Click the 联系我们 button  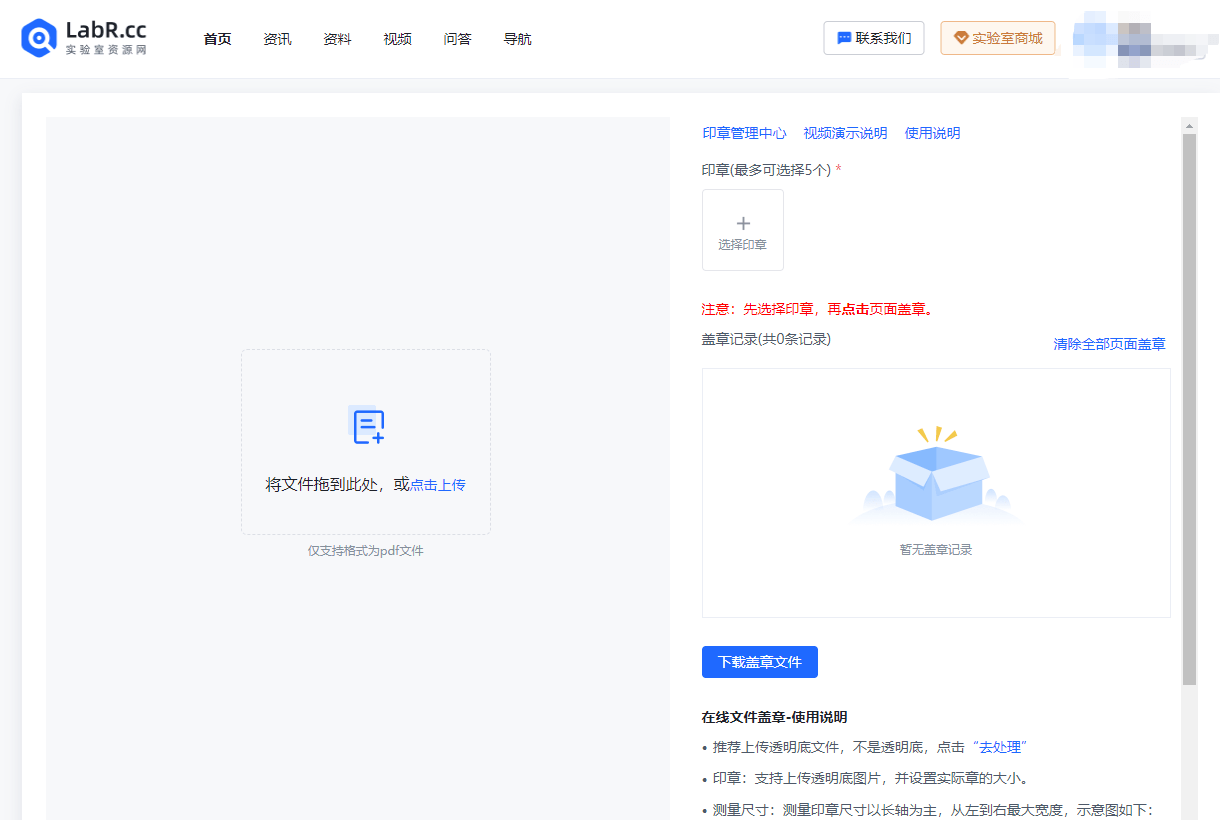tap(874, 38)
